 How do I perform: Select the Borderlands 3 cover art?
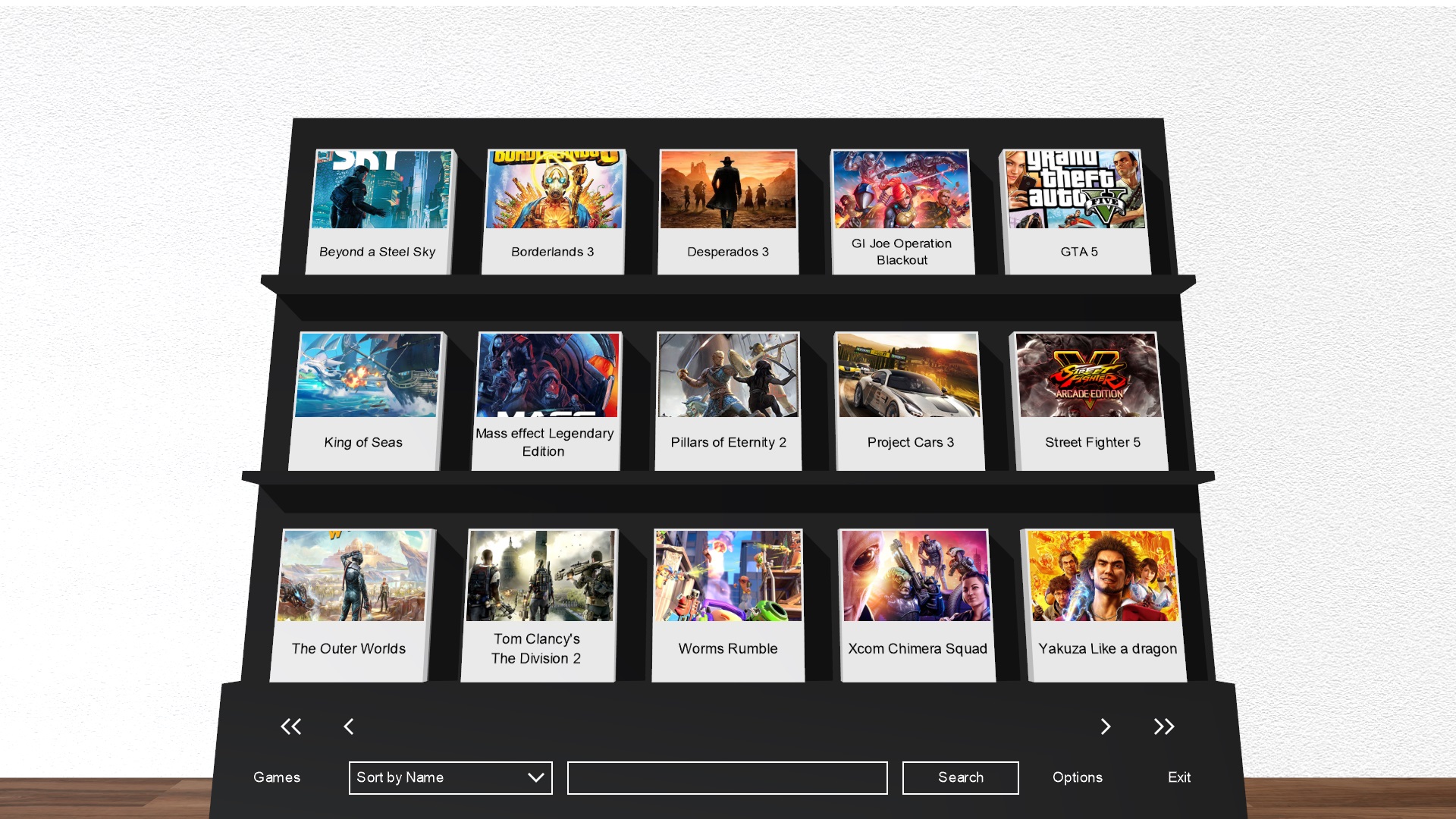click(554, 190)
